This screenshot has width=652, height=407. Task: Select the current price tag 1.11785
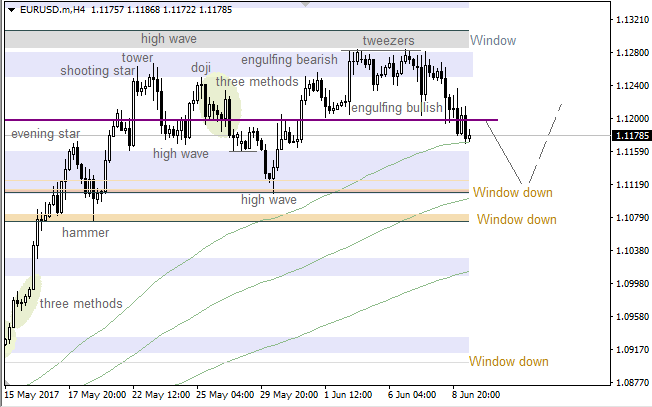coord(629,135)
